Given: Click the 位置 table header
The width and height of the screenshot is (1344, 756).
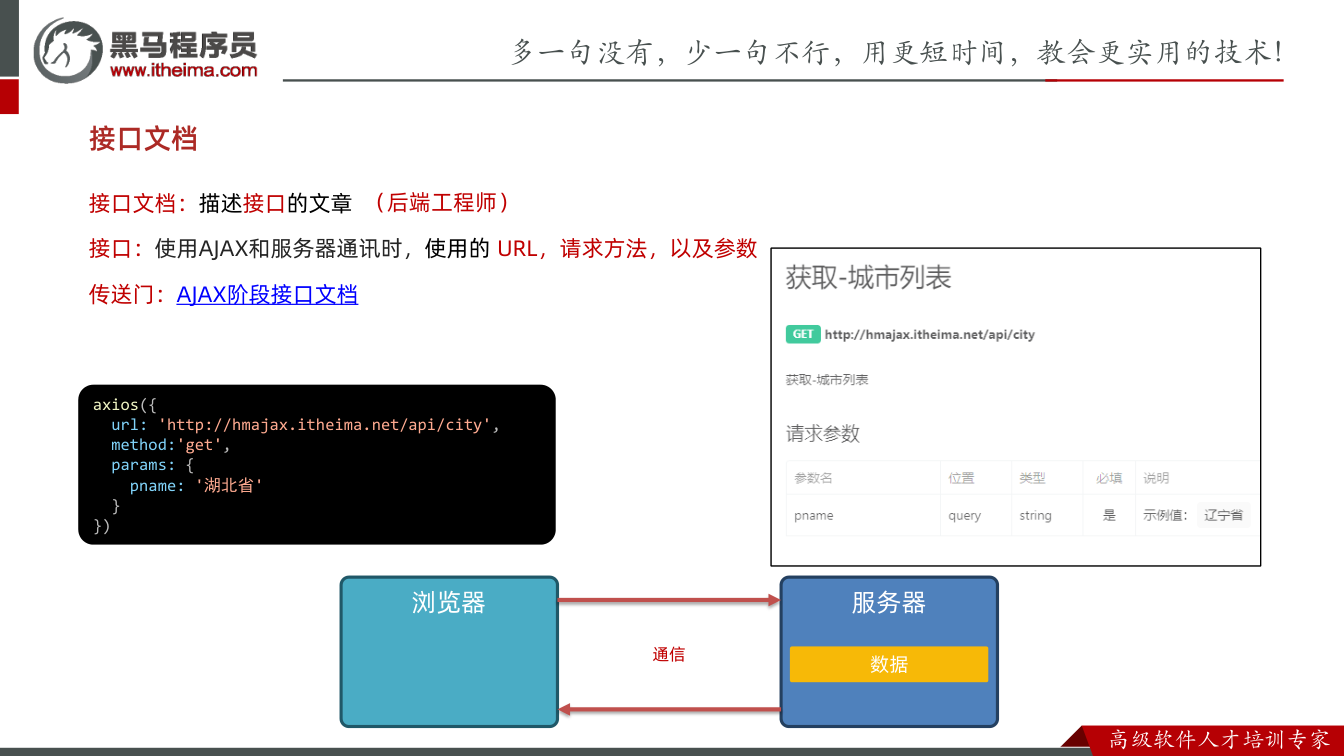Looking at the screenshot, I should (x=961, y=478).
